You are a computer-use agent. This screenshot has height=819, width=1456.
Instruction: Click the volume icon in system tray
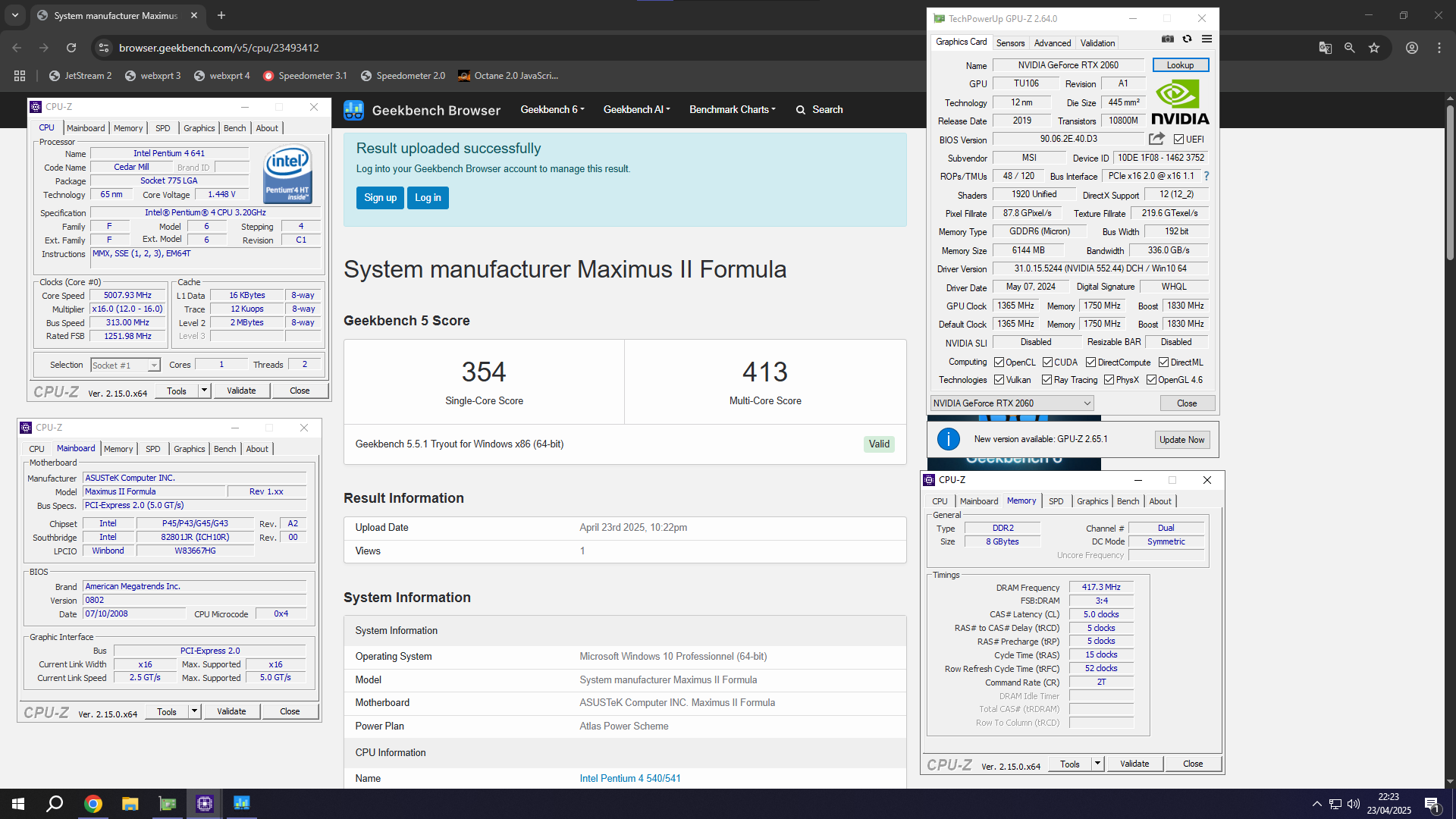pyautogui.click(x=1354, y=804)
